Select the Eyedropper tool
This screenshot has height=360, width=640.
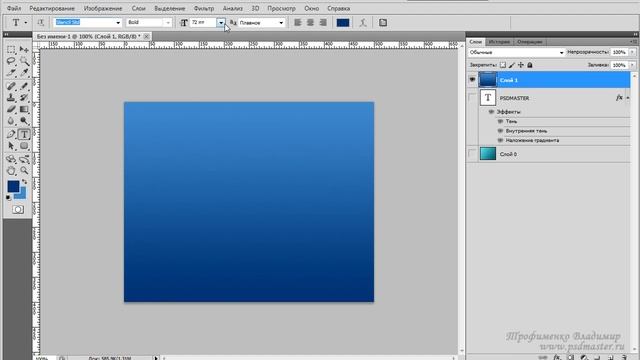click(x=24, y=73)
